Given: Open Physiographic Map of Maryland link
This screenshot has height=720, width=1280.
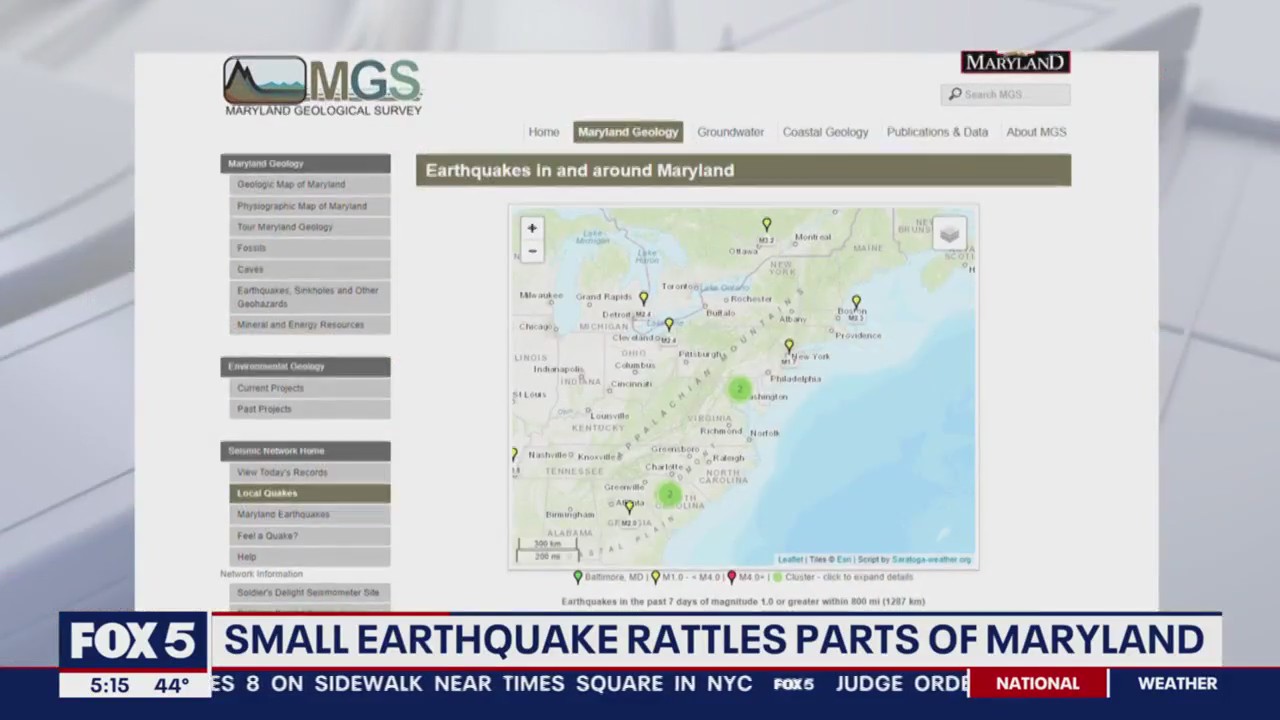Looking at the screenshot, I should (310, 206).
